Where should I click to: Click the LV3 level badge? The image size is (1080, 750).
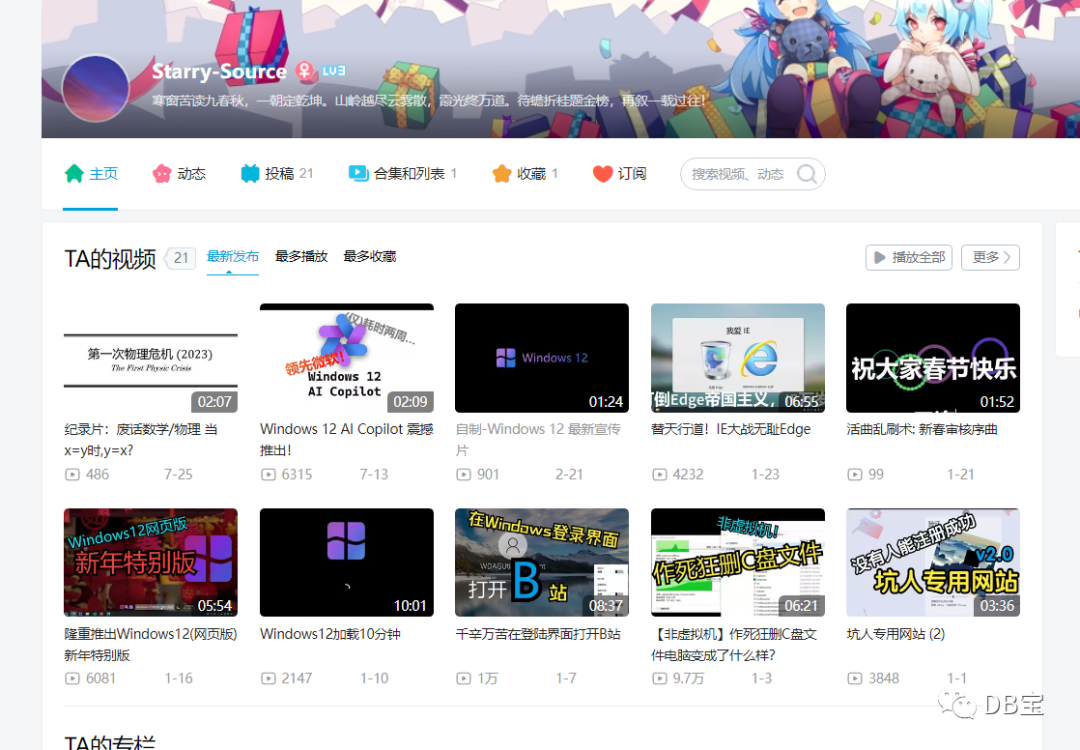click(x=334, y=71)
